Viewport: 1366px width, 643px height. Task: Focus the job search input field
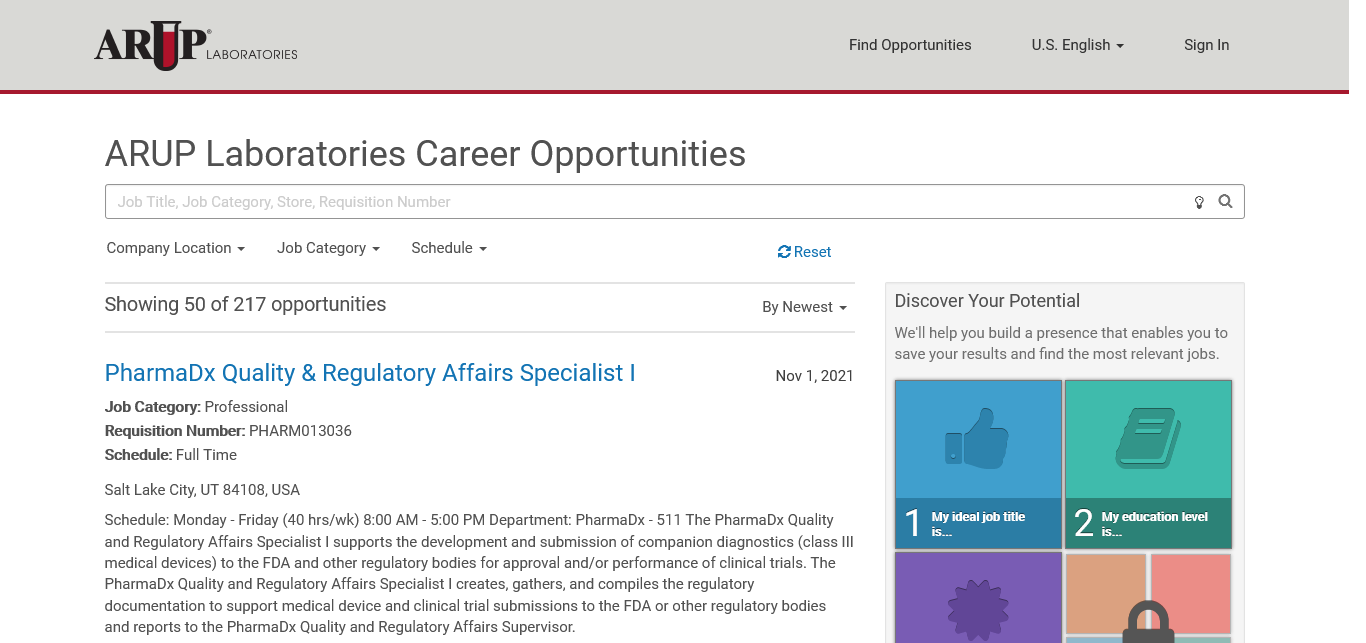[x=640, y=202]
